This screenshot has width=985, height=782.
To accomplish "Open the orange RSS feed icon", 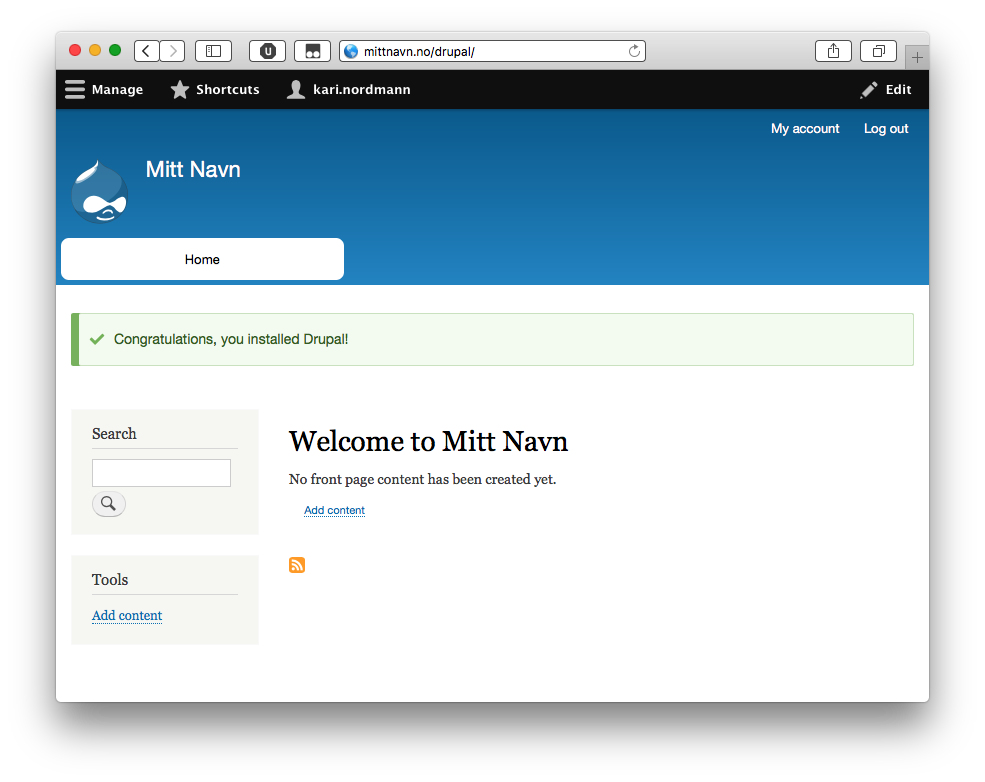I will coord(297,565).
